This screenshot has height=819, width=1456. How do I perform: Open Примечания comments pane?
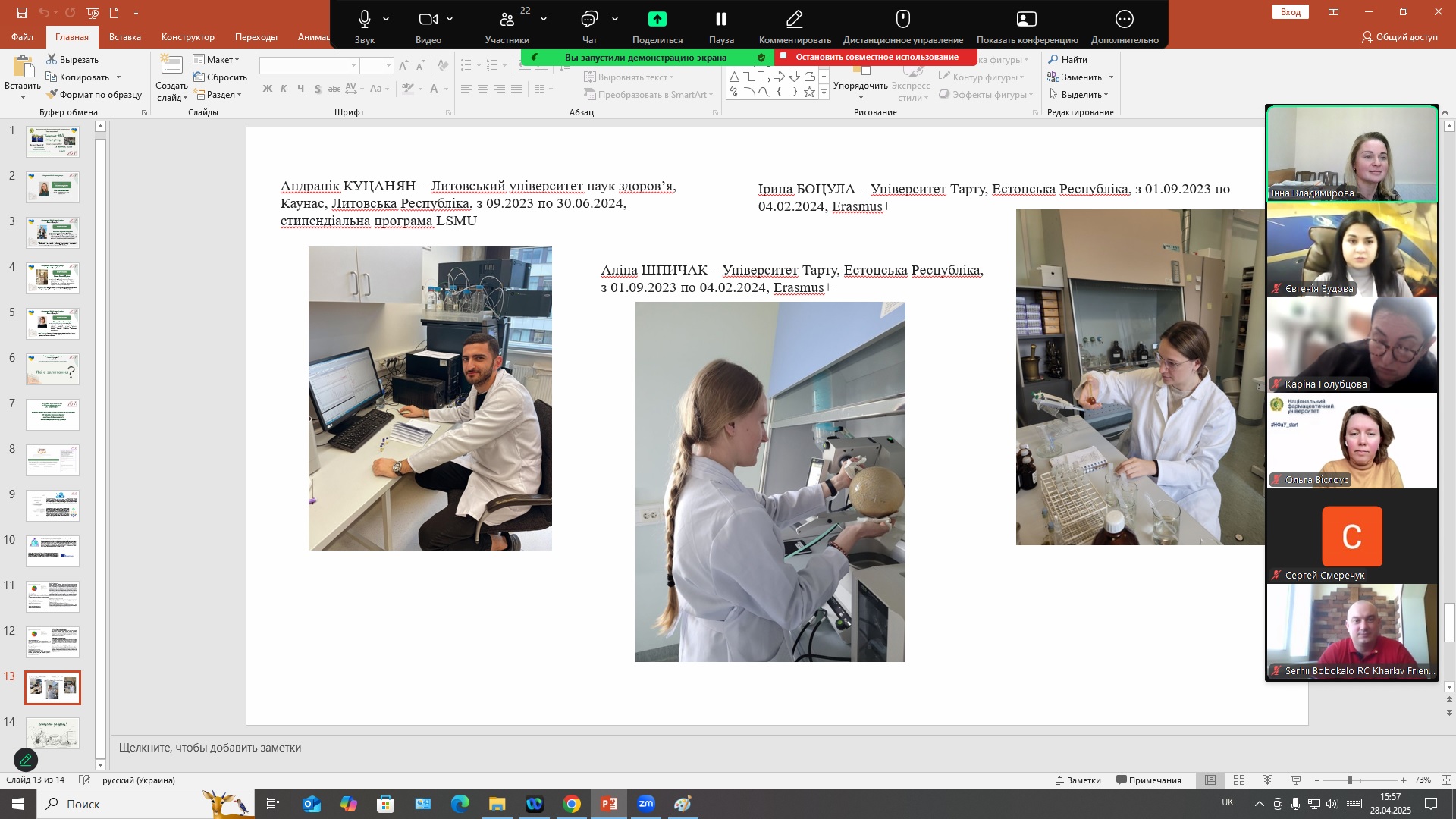coord(1149,780)
